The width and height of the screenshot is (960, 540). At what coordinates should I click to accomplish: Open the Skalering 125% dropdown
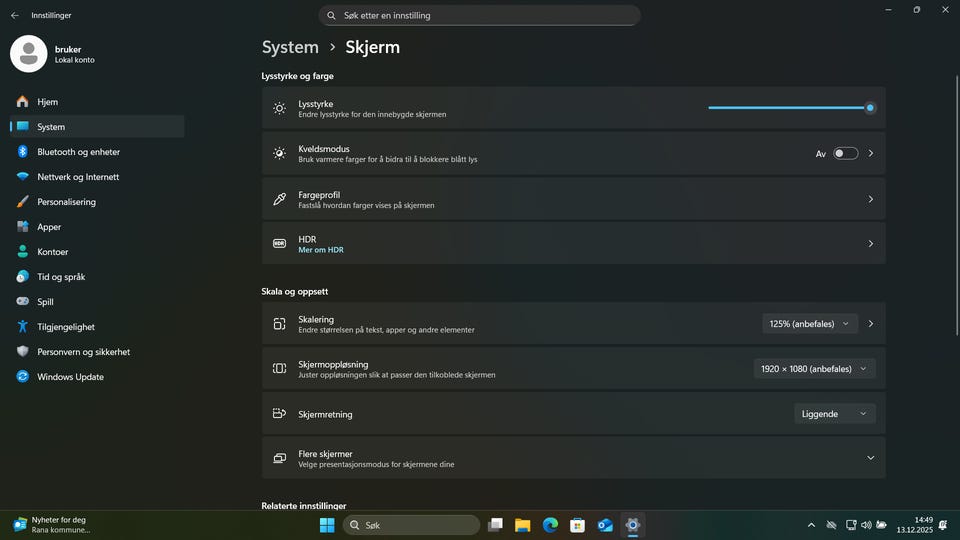[x=809, y=324]
